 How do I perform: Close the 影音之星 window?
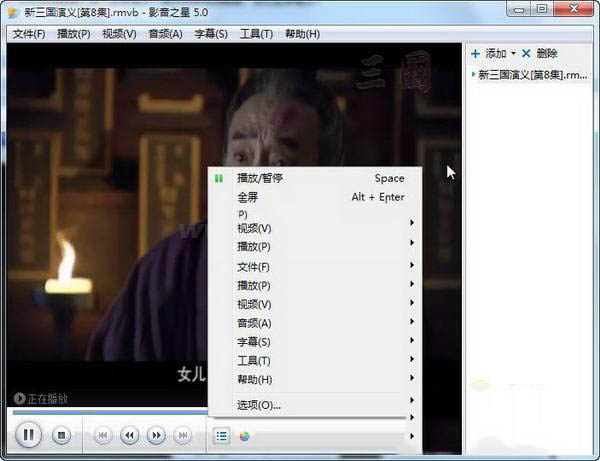pos(573,9)
